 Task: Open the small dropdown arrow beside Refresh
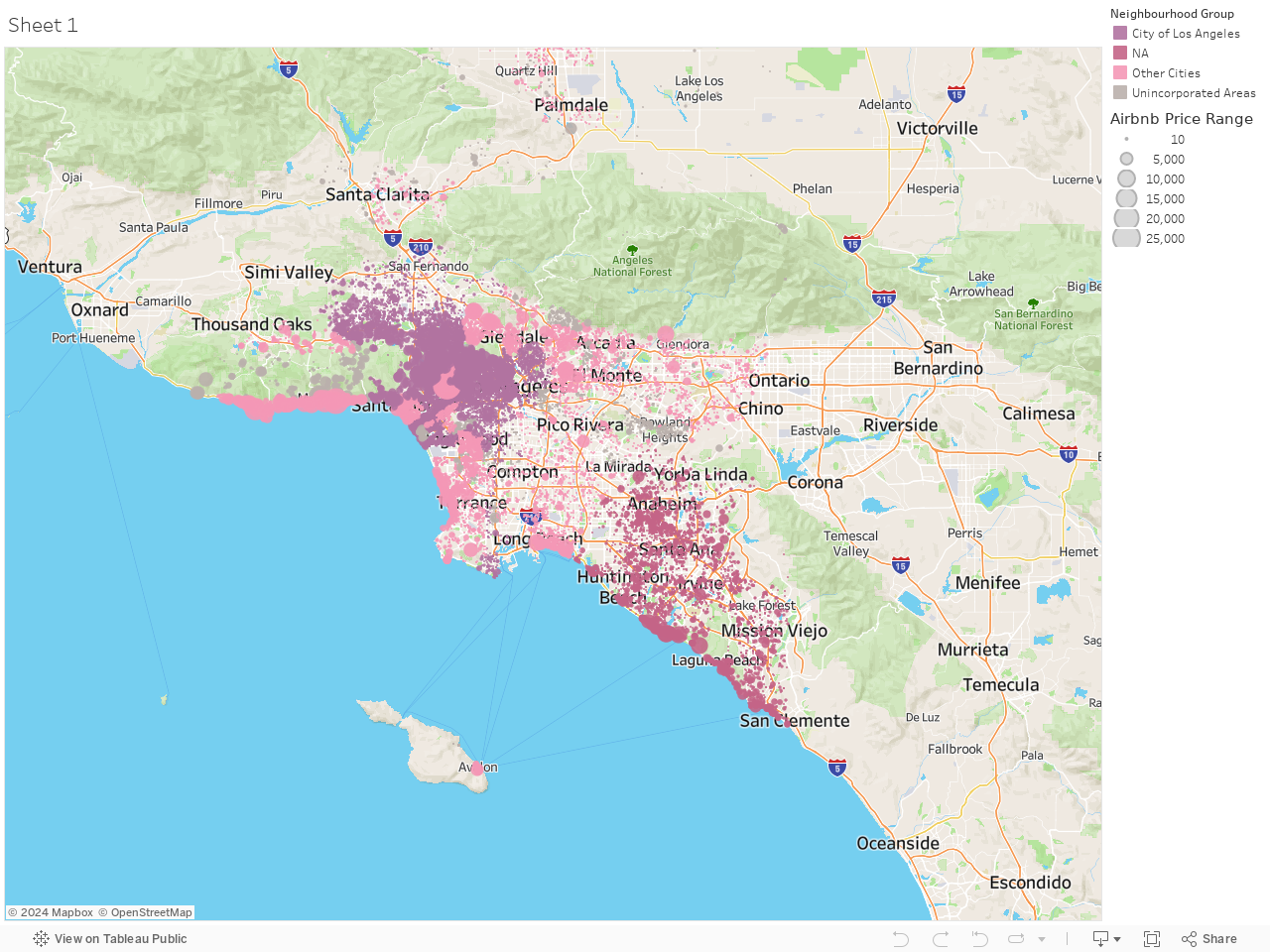[1042, 939]
